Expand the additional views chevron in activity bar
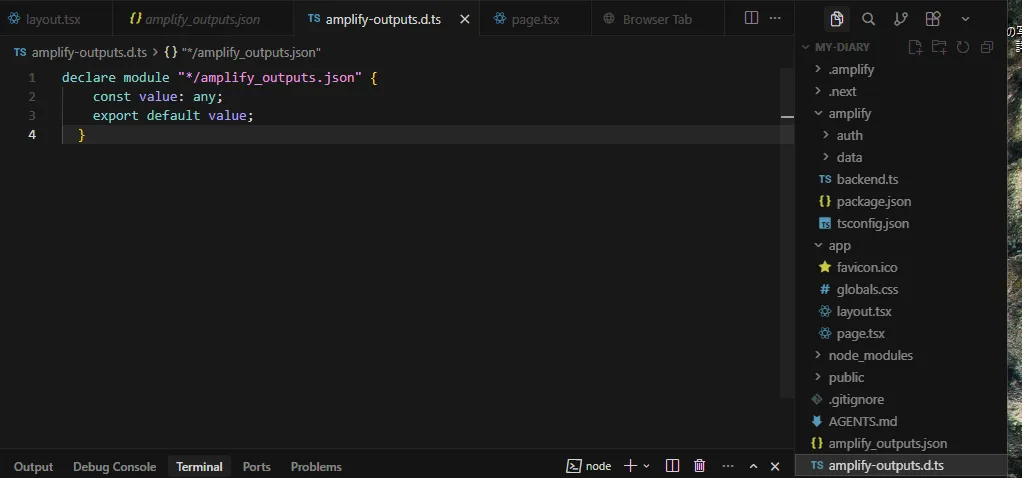 pos(964,19)
